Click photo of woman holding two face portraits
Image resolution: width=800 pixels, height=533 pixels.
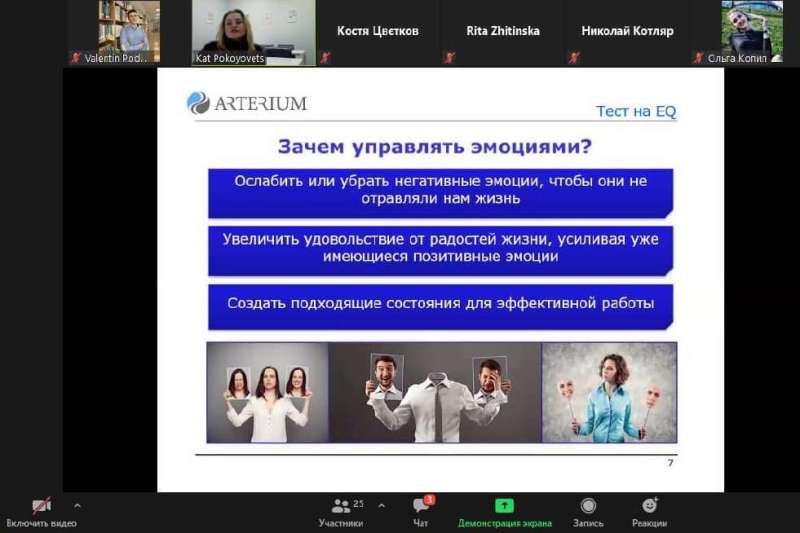267,392
